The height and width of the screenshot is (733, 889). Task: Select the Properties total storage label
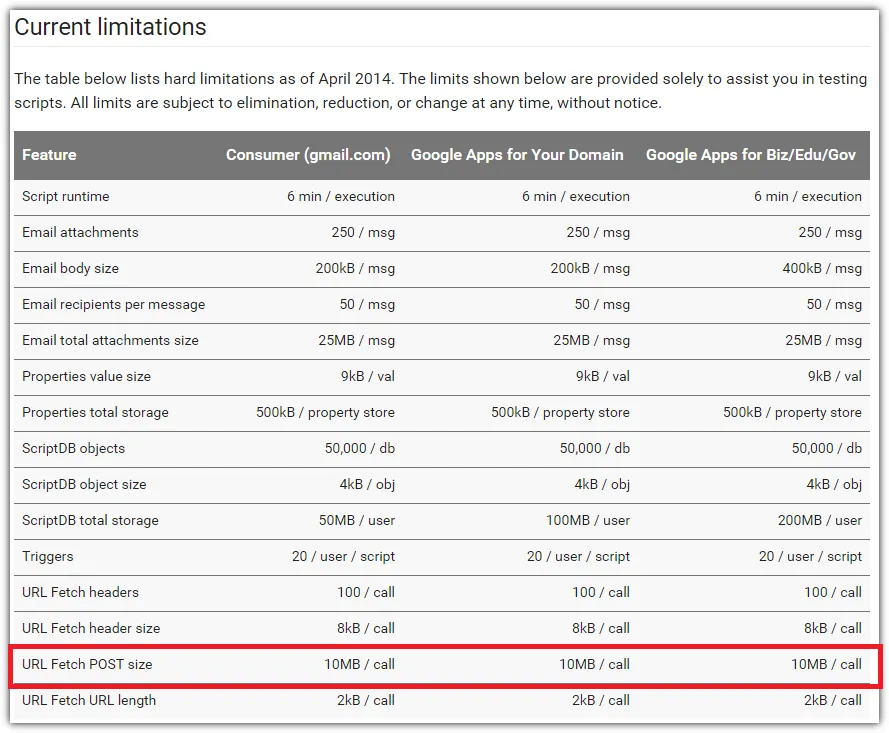(x=95, y=412)
